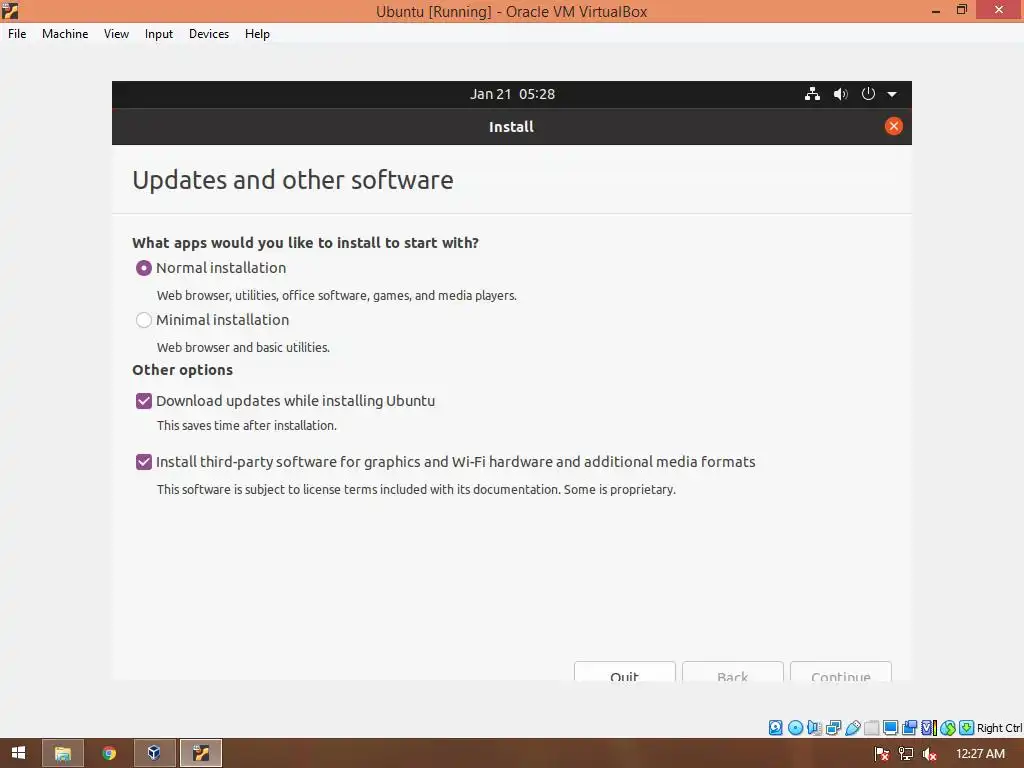
Task: Open Google Chrome from the taskbar
Action: (108, 753)
